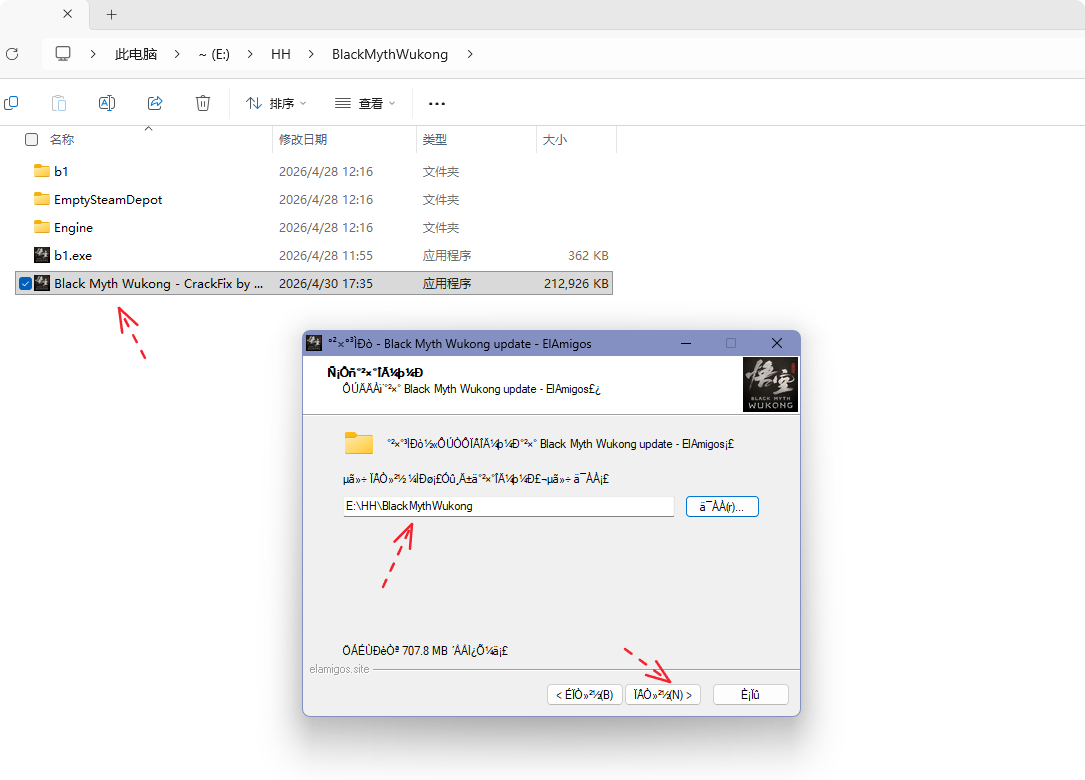Click the copy icon in the toolbar
The width and height of the screenshot is (1085, 780).
pyautogui.click(x=11, y=103)
